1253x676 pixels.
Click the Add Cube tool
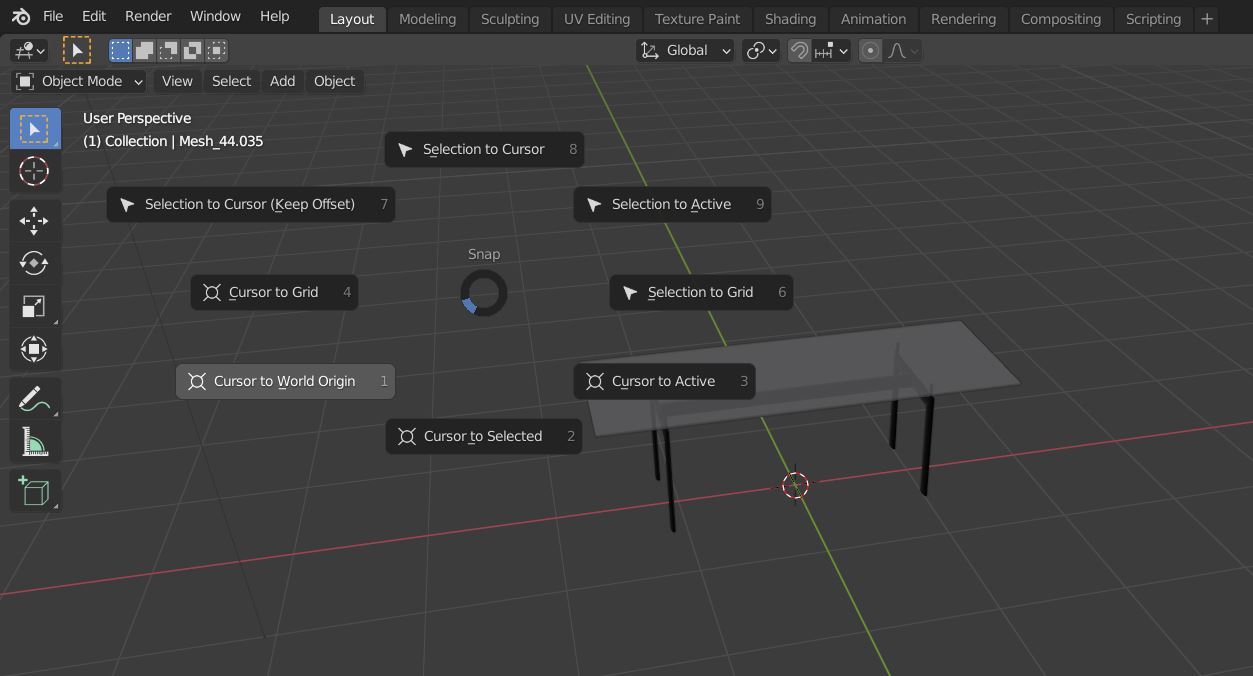[x=34, y=491]
